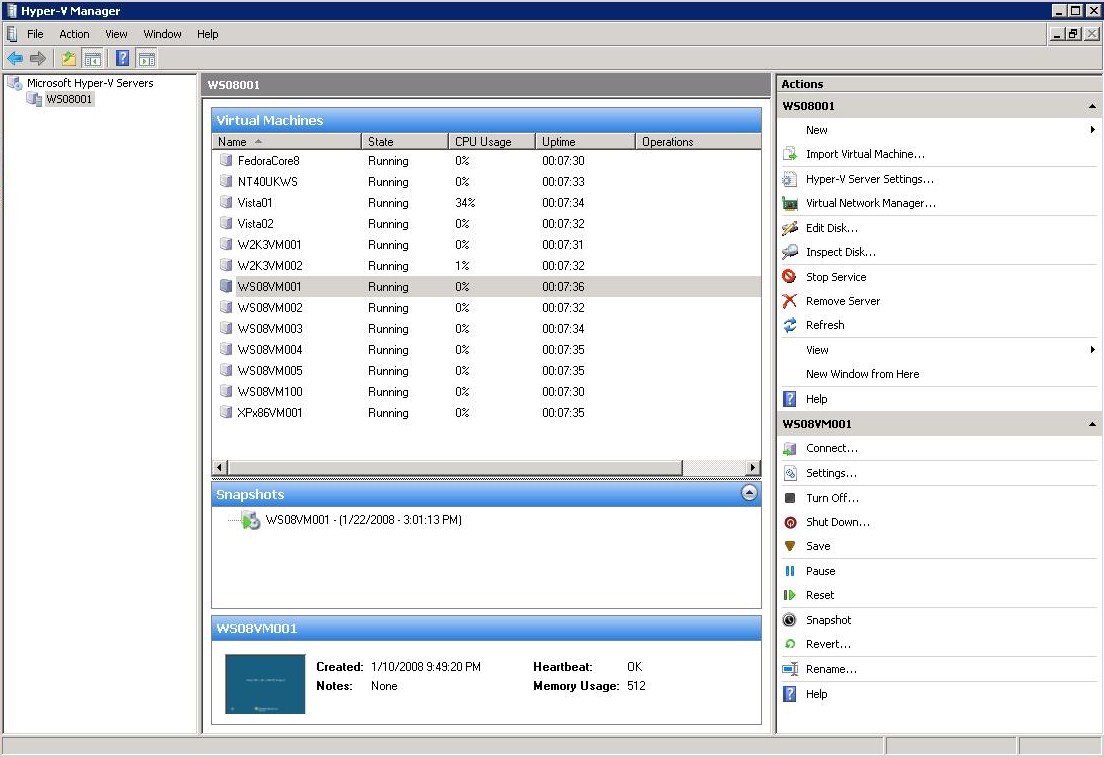The width and height of the screenshot is (1104, 757).
Task: Click the Refresh arrows icon
Action: (x=790, y=325)
